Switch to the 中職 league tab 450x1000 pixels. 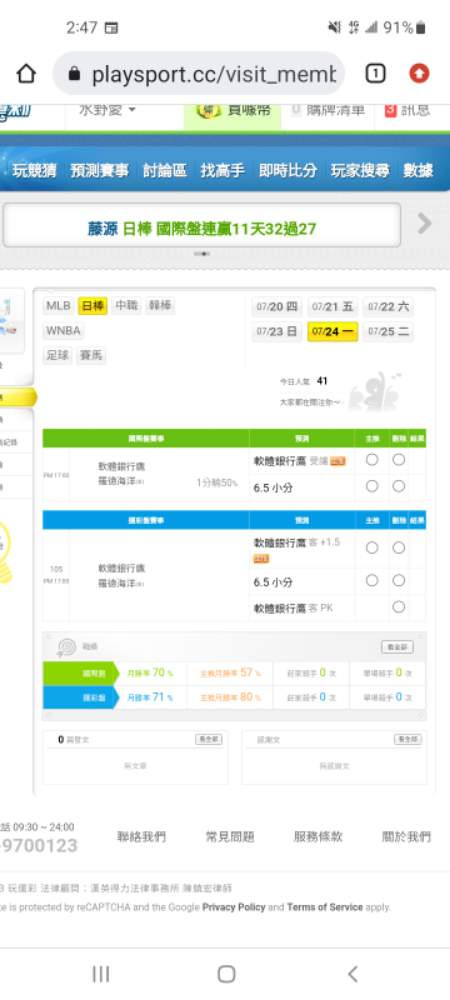pyautogui.click(x=126, y=306)
